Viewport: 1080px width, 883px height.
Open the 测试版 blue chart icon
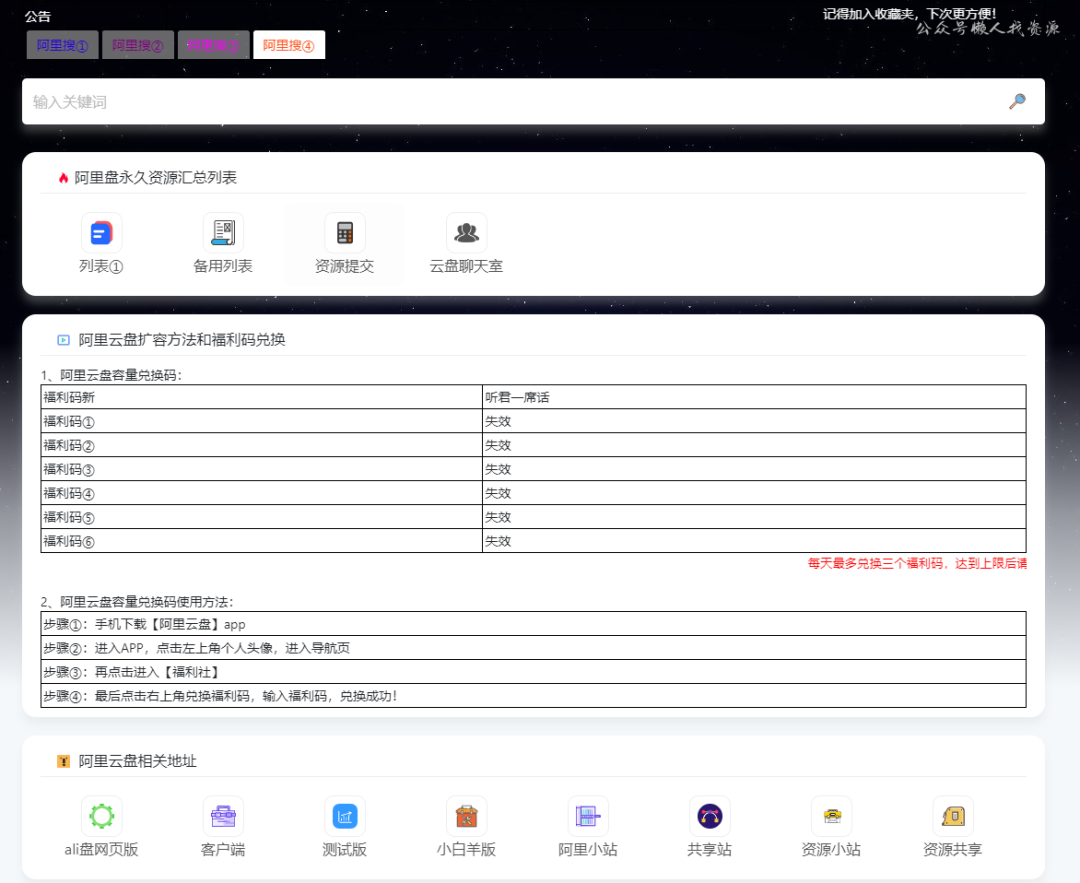[344, 816]
